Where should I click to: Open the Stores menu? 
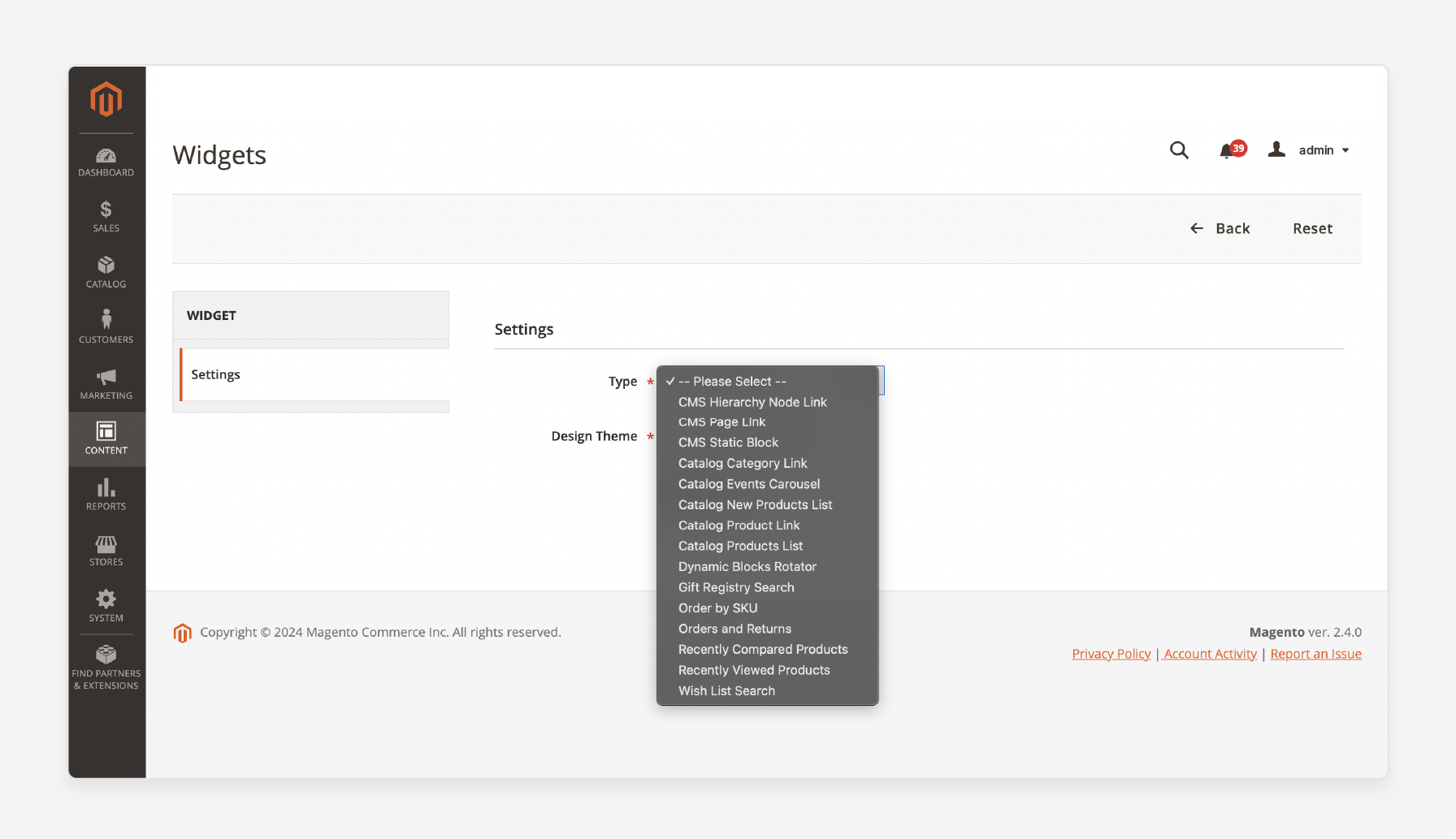tap(106, 550)
